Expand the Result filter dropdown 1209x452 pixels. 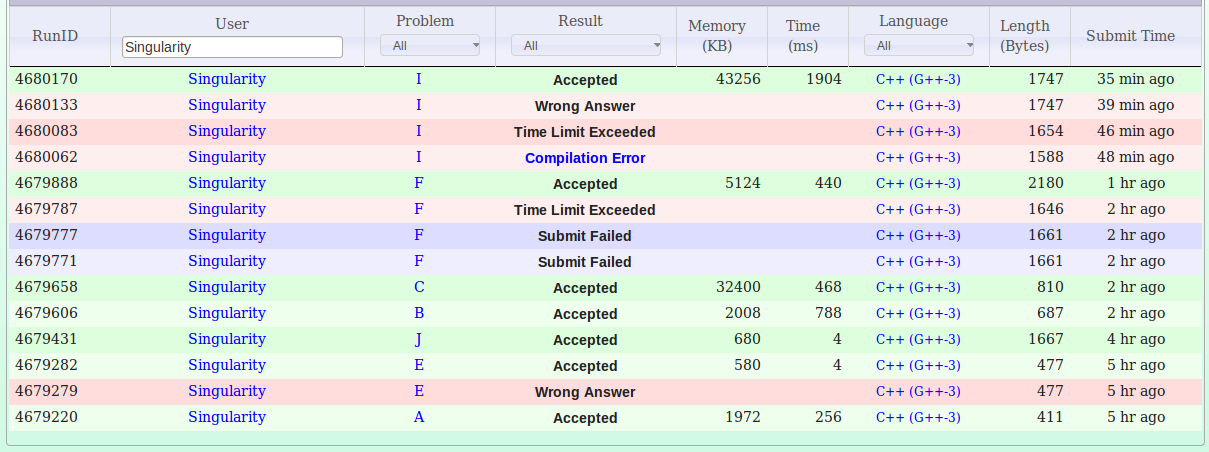[x=586, y=45]
